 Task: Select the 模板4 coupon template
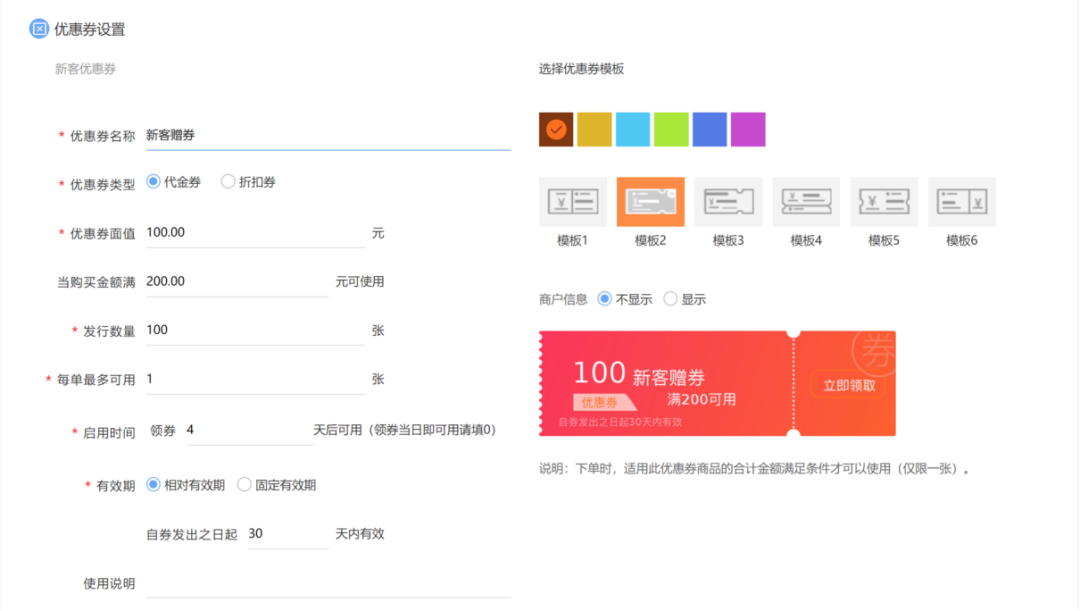click(x=806, y=202)
